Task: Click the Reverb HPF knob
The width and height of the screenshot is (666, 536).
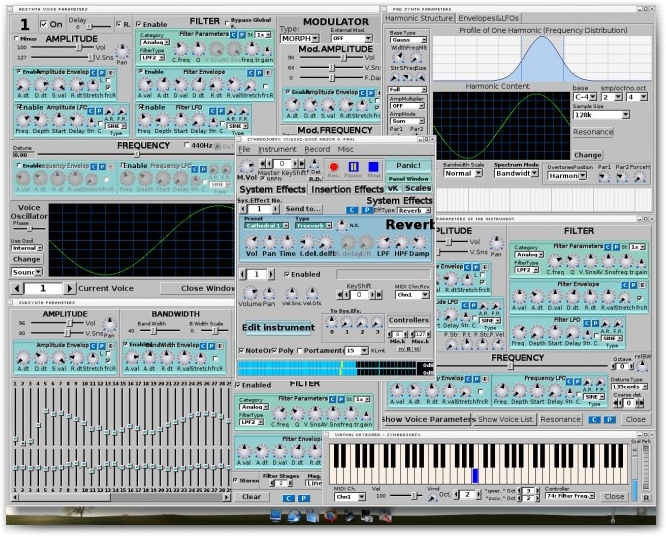Action: coord(401,243)
